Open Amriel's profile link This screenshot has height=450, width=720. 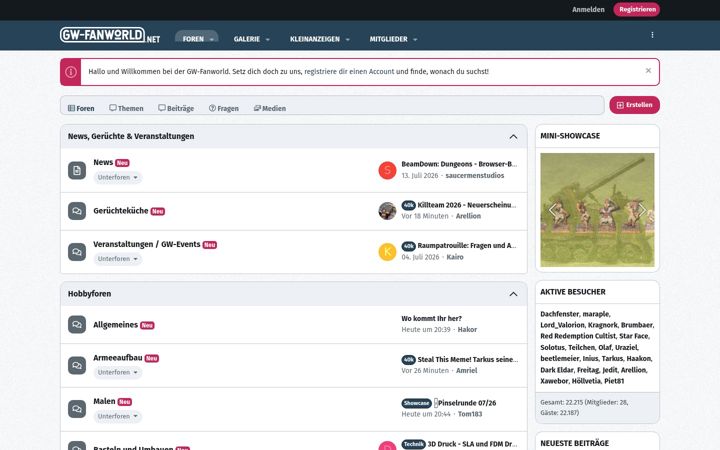click(x=467, y=371)
